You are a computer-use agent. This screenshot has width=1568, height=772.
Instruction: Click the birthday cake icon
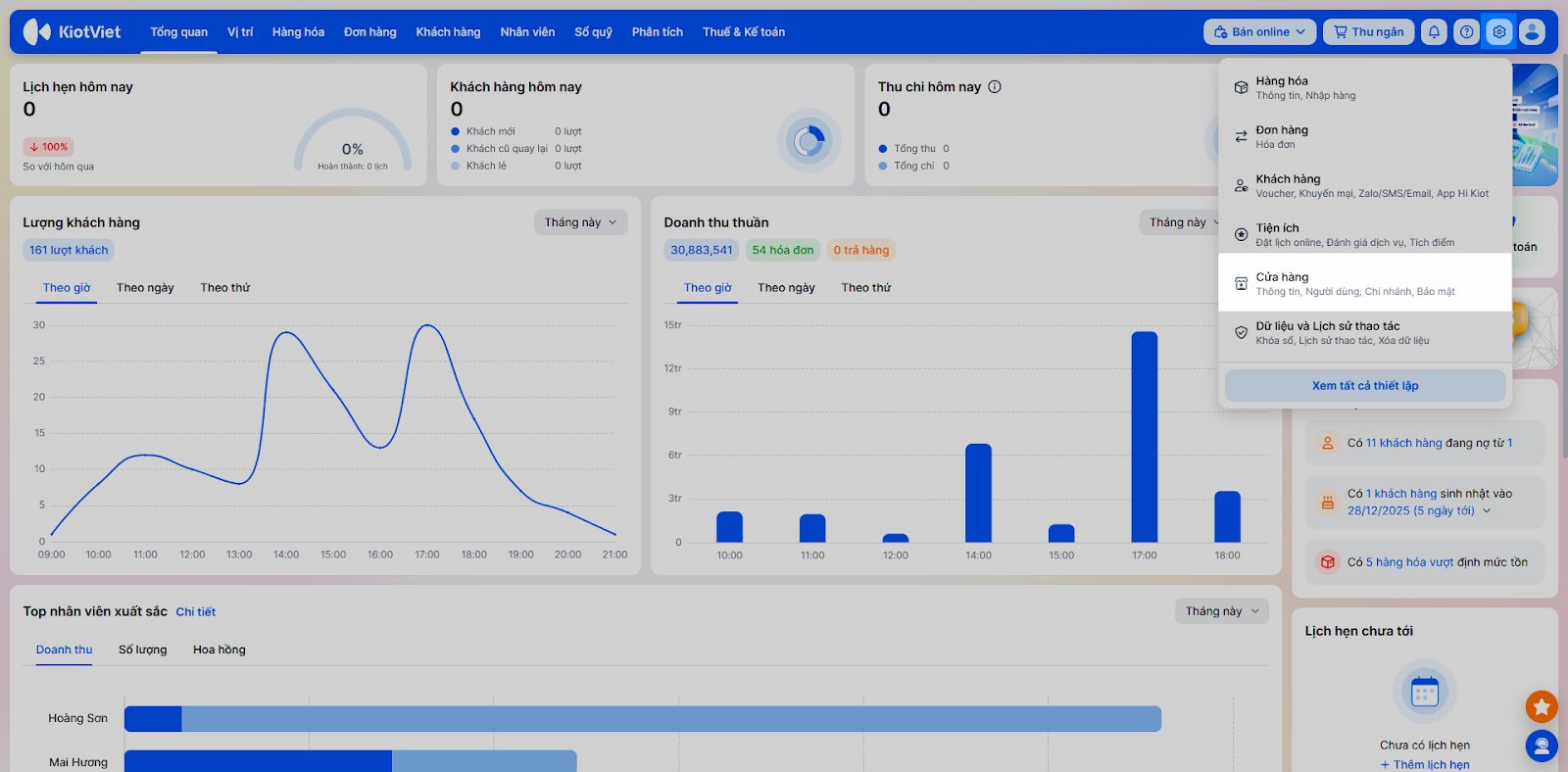pyautogui.click(x=1328, y=503)
